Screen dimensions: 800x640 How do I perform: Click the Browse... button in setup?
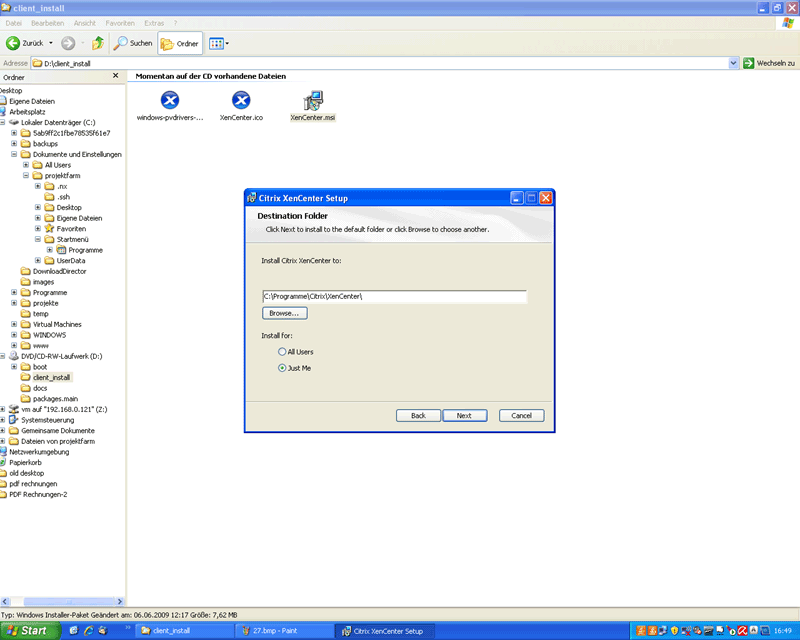click(285, 313)
